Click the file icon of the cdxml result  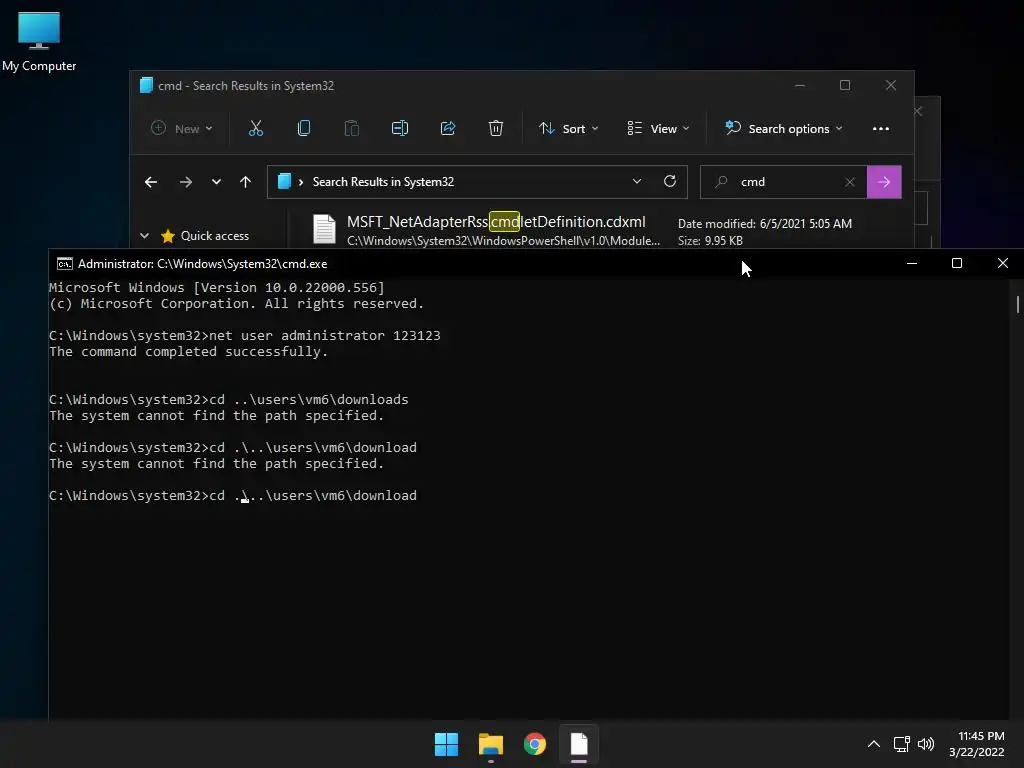point(324,229)
